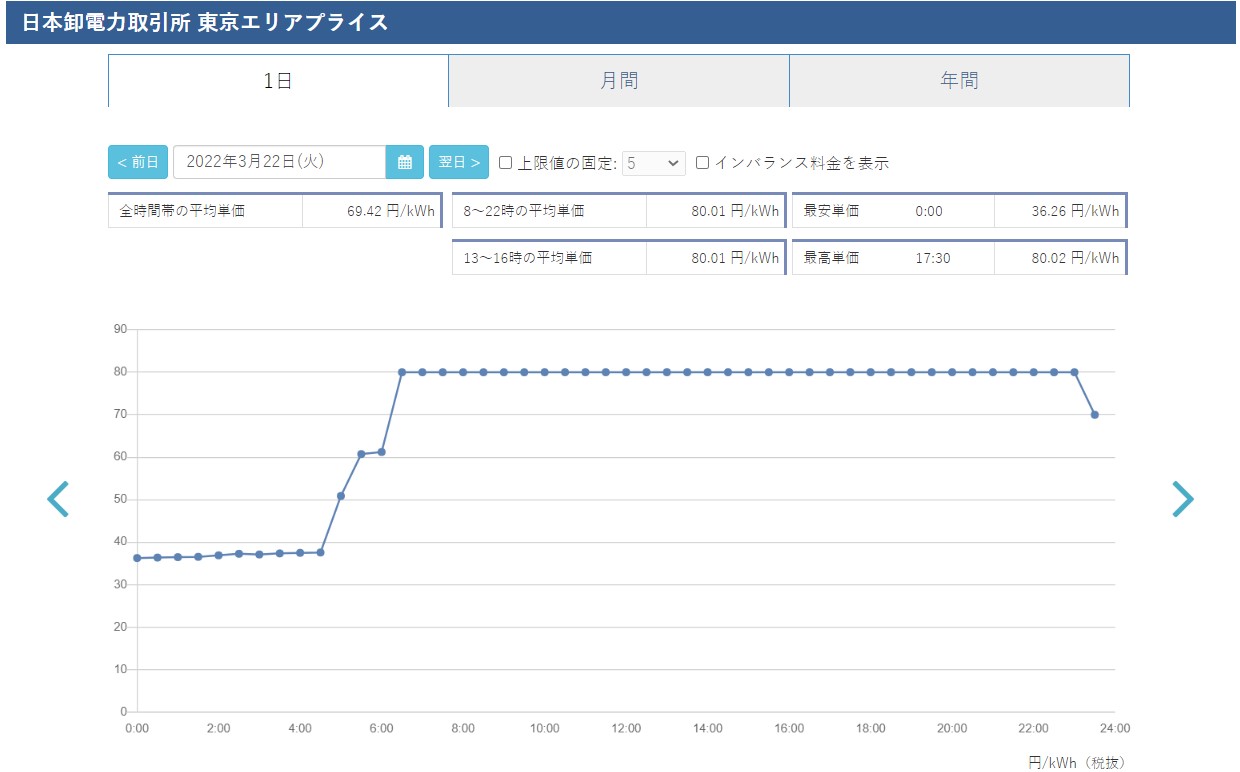Click the right carousel arrow
This screenshot has width=1240, height=772.
(x=1182, y=499)
